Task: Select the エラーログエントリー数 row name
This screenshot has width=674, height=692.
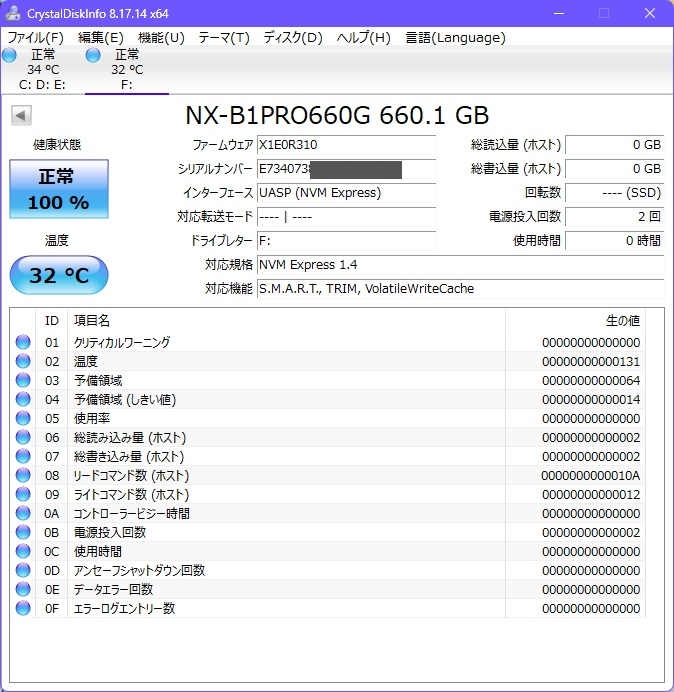Action: [124, 608]
